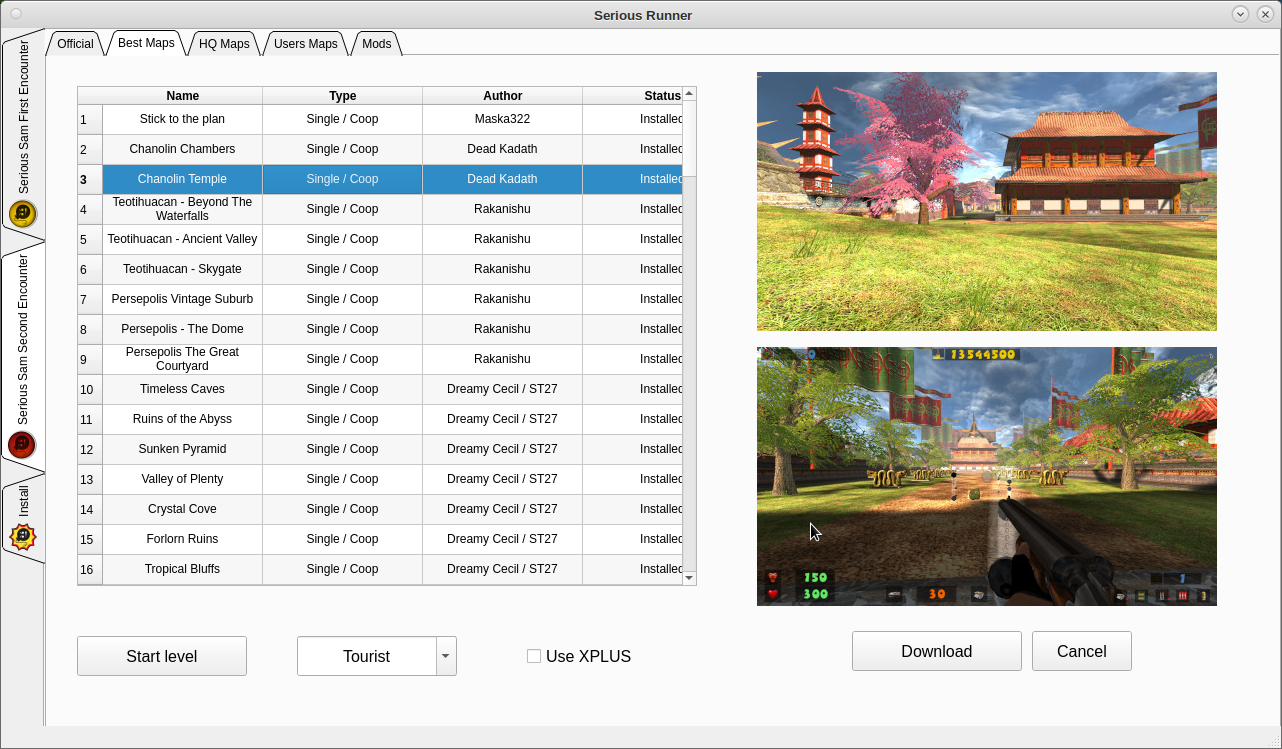Select 'Persepolis The Great Courtyard' map
This screenshot has height=749, width=1282.
pos(183,359)
